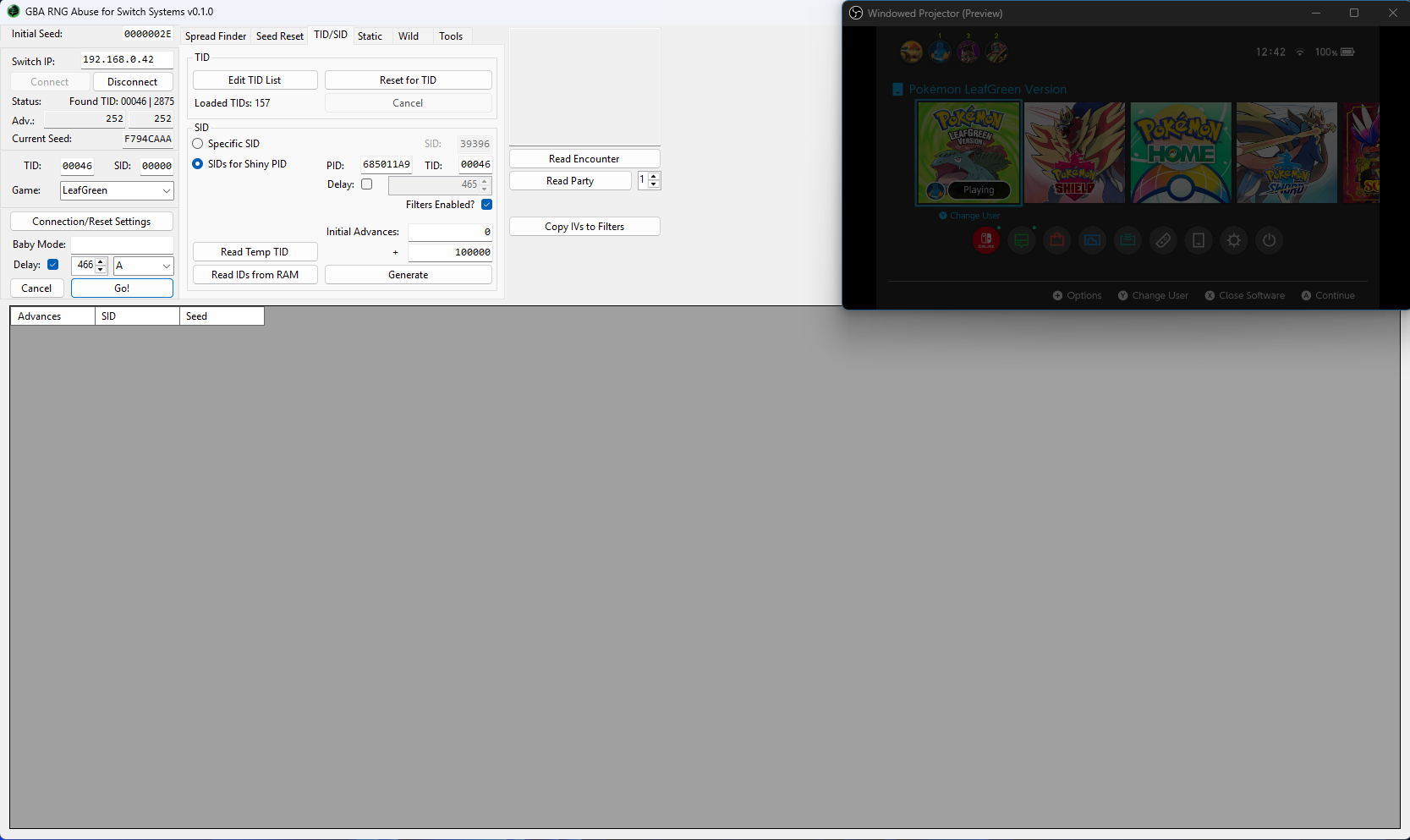This screenshot has height=840, width=1410.
Task: Uncheck the Delay checkbox beside 466
Action: [x=53, y=265]
